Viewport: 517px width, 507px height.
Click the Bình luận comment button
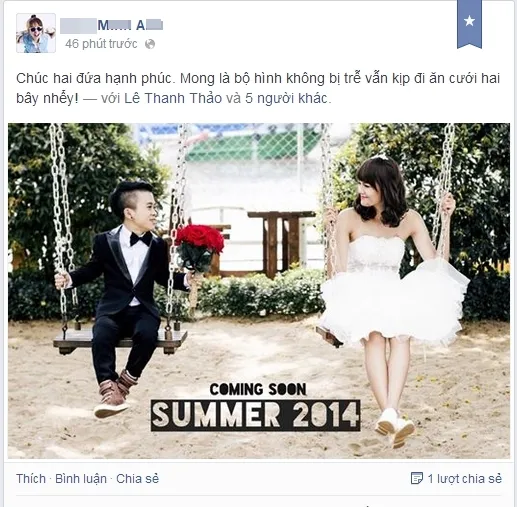(x=81, y=479)
